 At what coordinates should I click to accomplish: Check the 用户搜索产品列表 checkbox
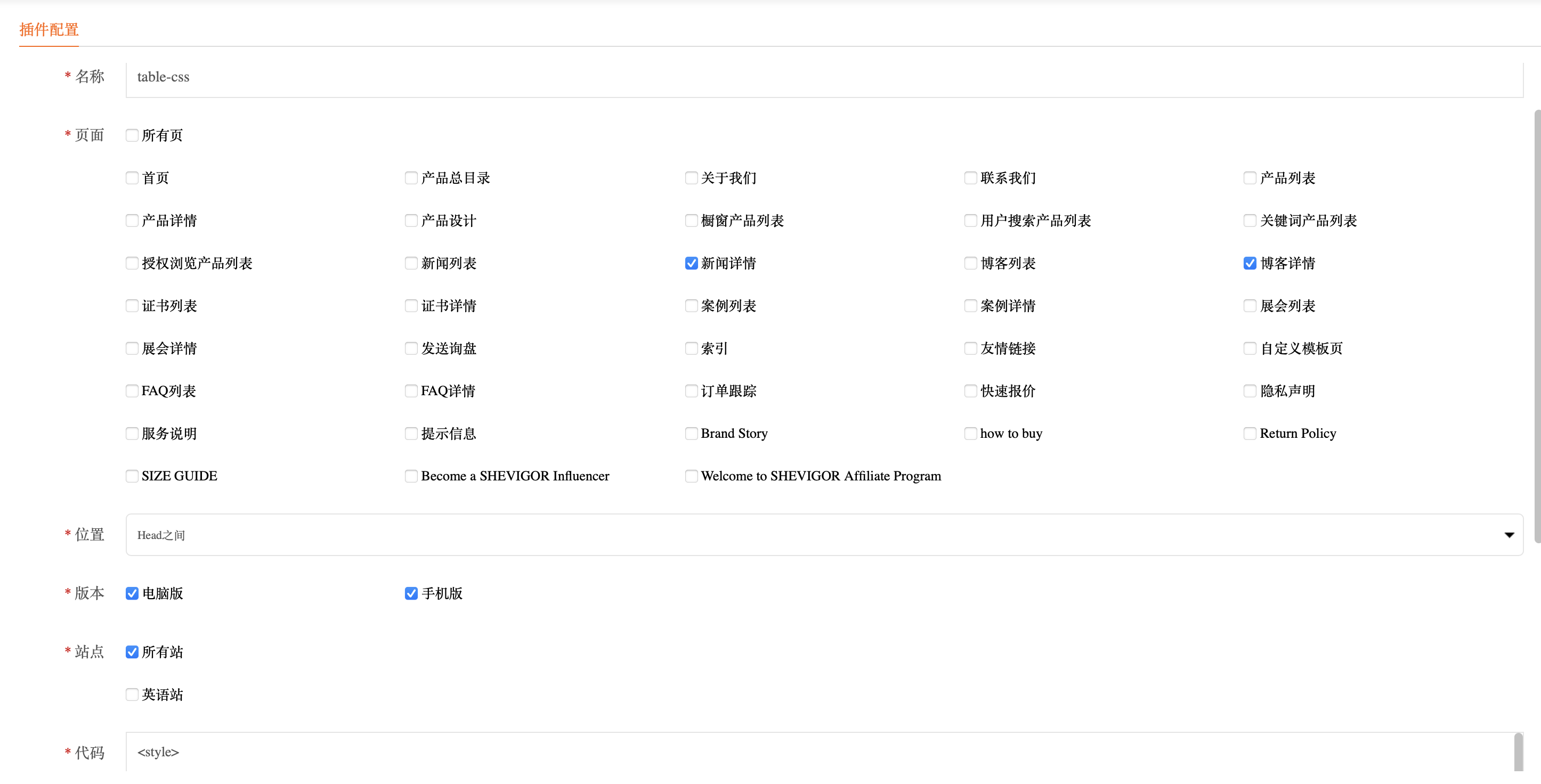pos(971,220)
